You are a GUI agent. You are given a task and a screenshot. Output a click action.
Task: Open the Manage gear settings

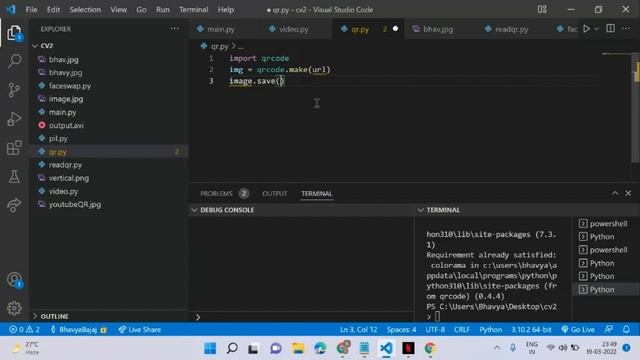[x=14, y=308]
